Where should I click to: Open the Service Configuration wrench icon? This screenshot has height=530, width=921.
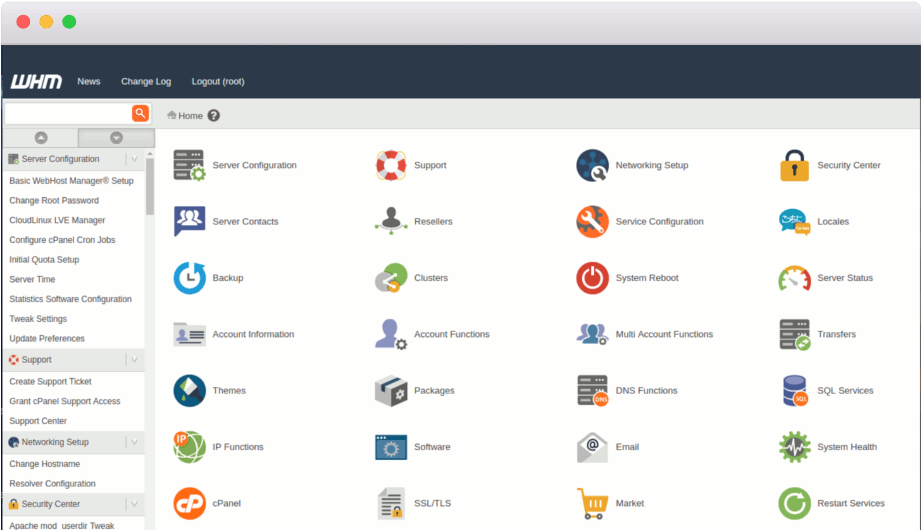[592, 222]
